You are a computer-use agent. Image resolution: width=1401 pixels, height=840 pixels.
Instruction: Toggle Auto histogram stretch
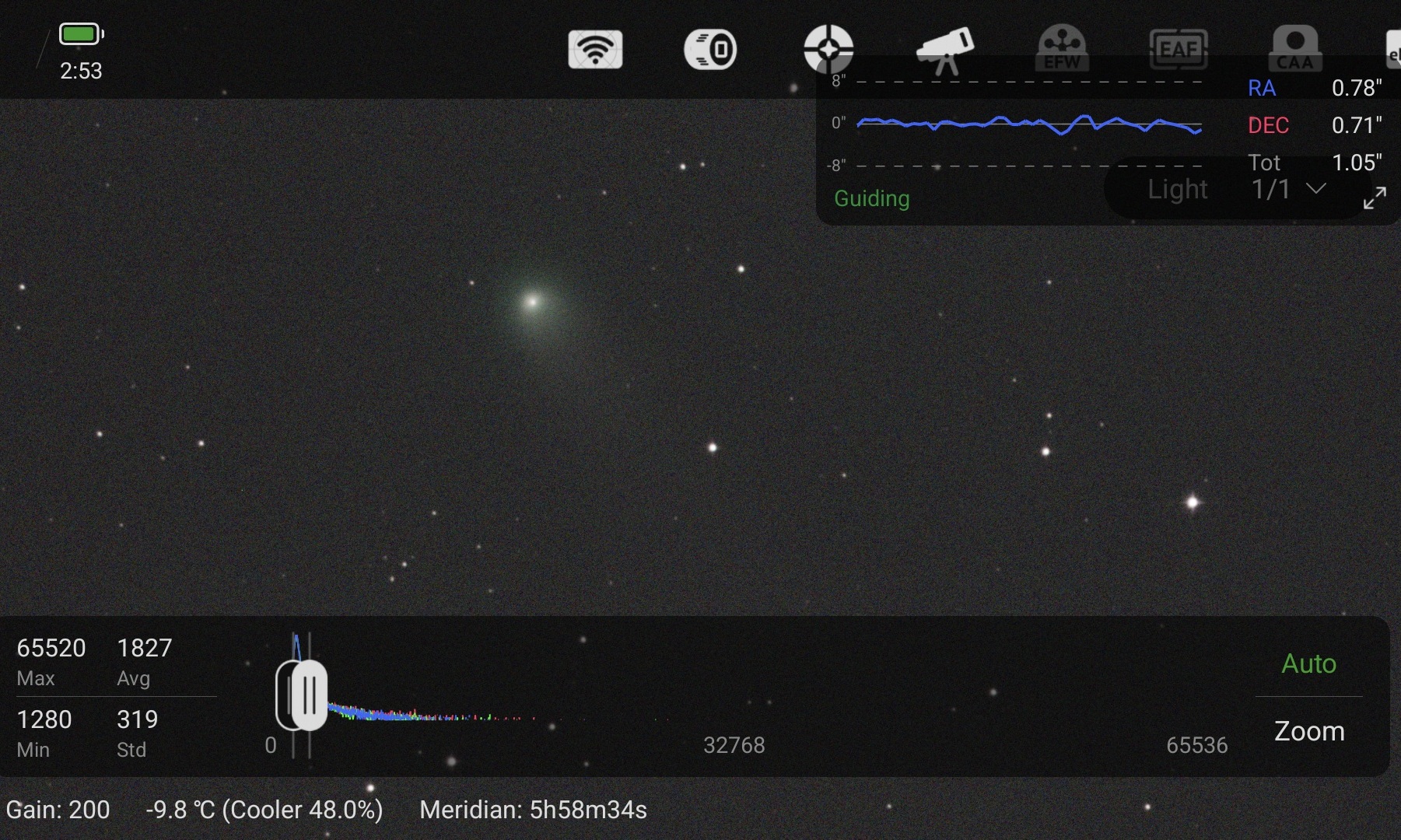[1308, 663]
